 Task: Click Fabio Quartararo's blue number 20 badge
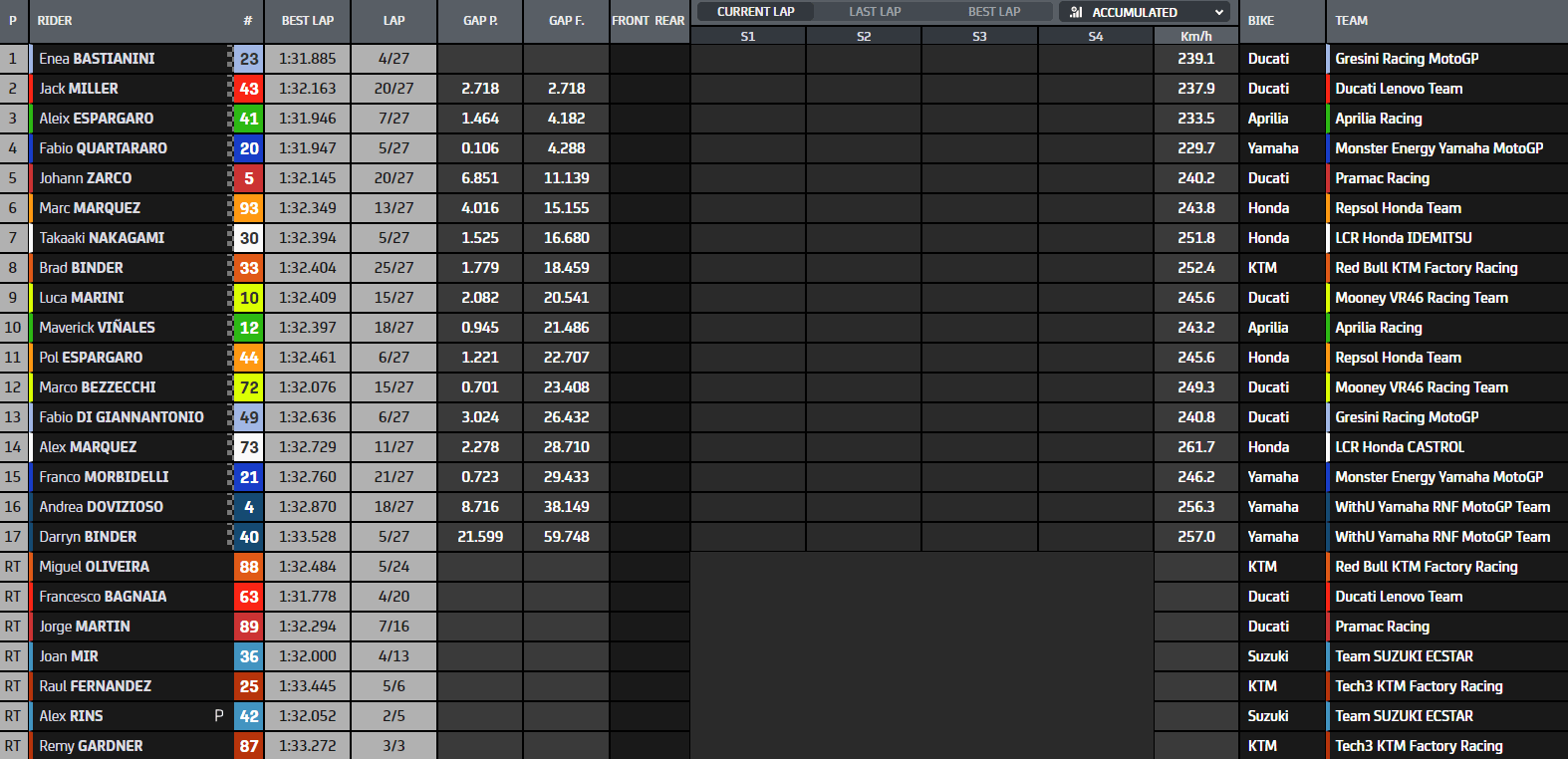click(x=249, y=148)
